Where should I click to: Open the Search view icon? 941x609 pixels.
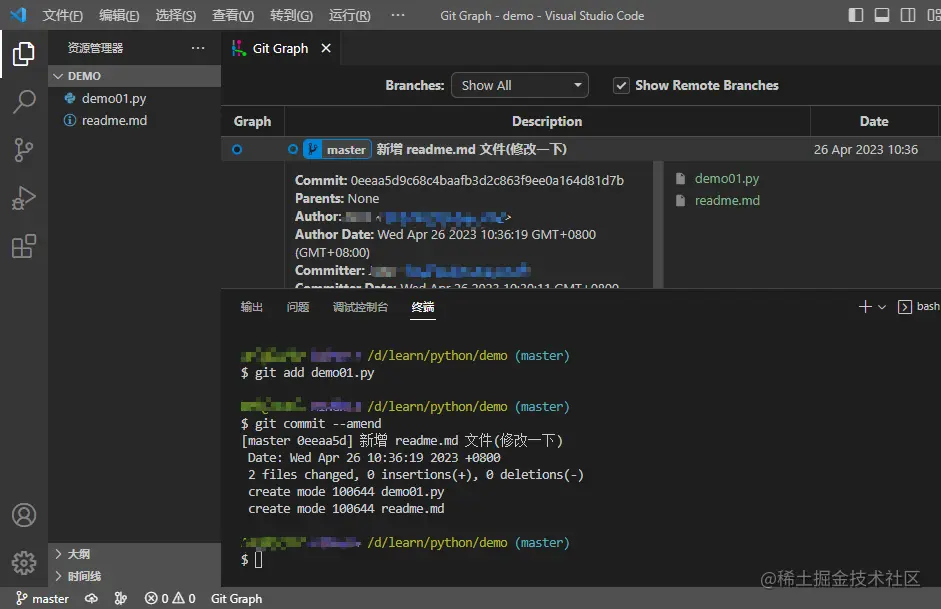pyautogui.click(x=24, y=102)
